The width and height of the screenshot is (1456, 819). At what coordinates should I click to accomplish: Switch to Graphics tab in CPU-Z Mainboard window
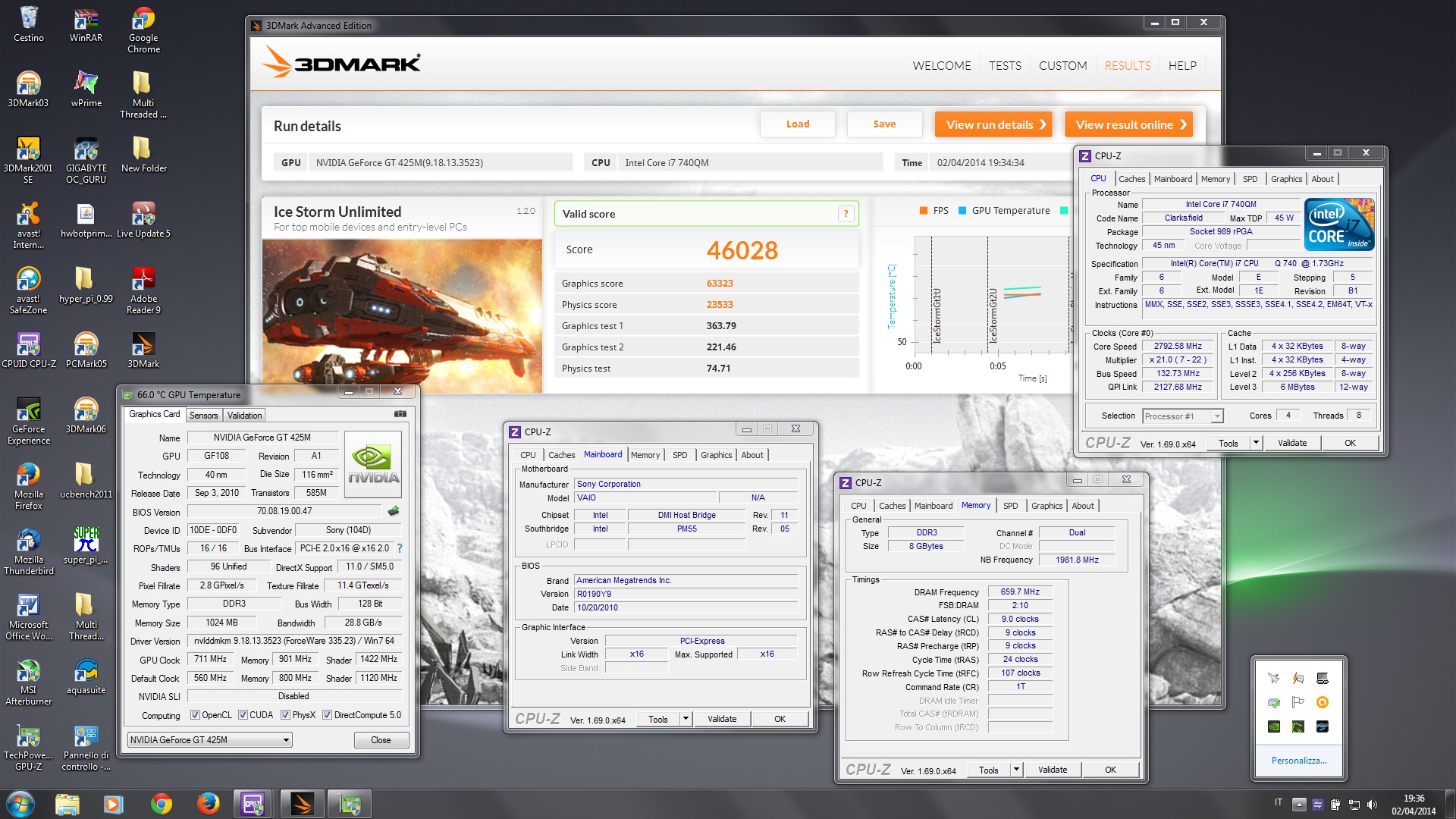coord(716,455)
